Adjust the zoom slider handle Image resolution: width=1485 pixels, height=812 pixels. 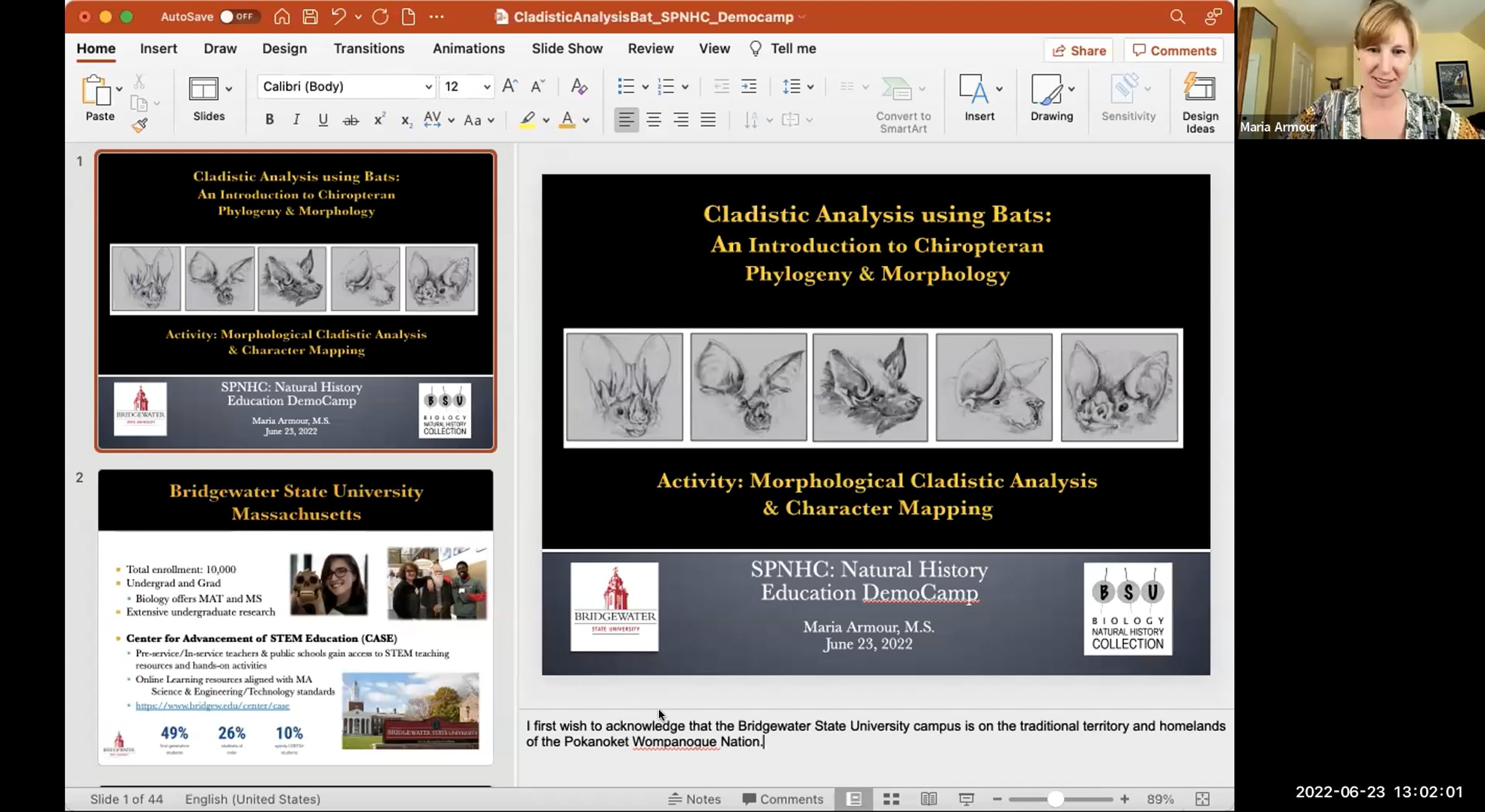coord(1055,798)
